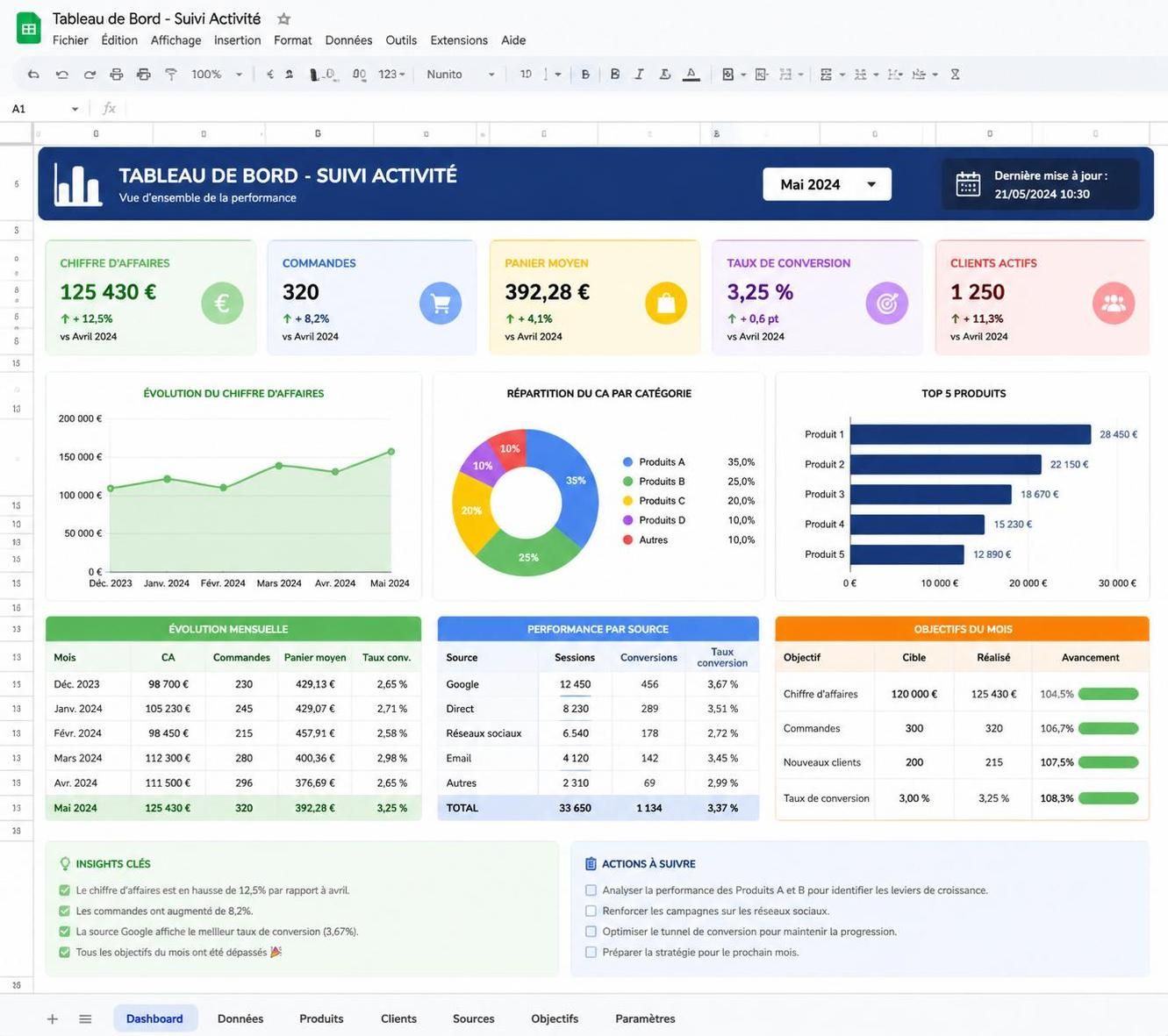Screen dimensions: 1168x1036
Task: Uncheck the source Google insight checkbox
Action: (64, 932)
